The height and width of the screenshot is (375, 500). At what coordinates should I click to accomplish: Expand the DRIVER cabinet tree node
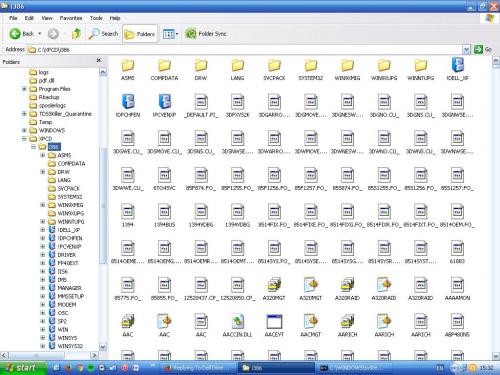tap(43, 255)
